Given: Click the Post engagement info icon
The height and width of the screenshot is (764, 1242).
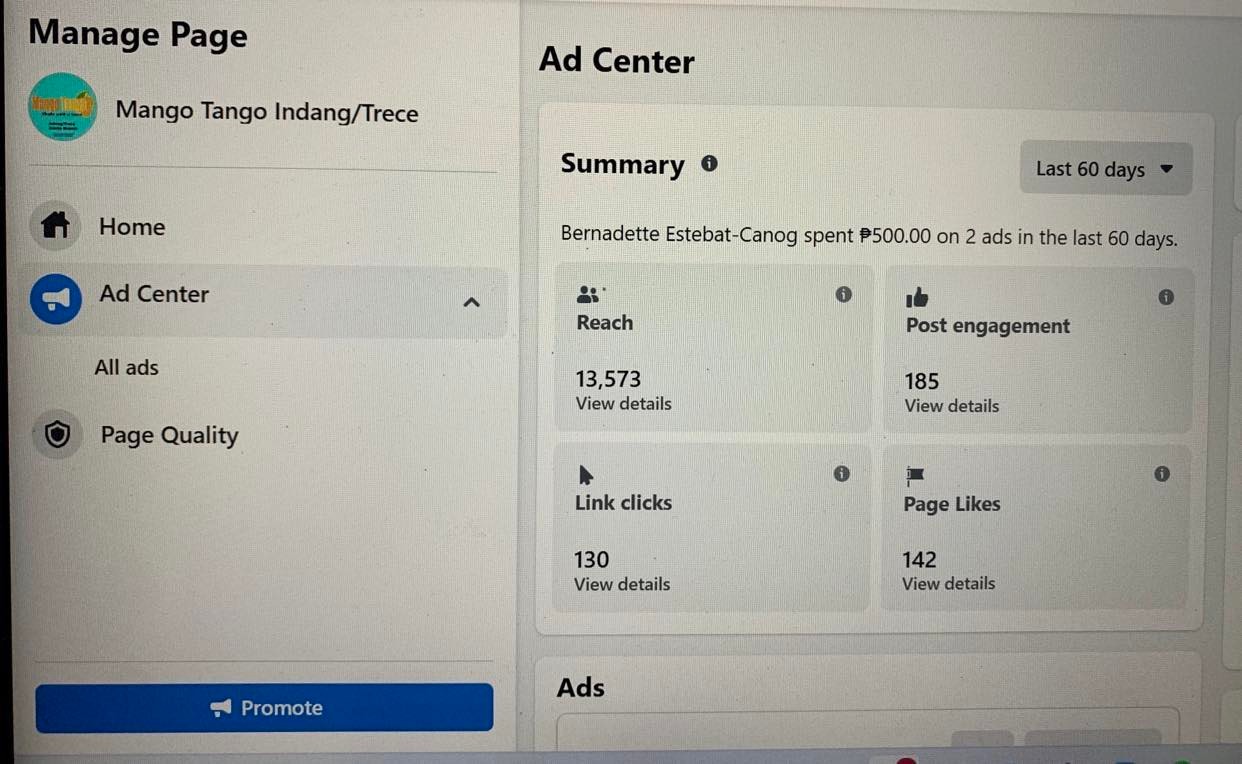Looking at the screenshot, I should coord(1165,297).
